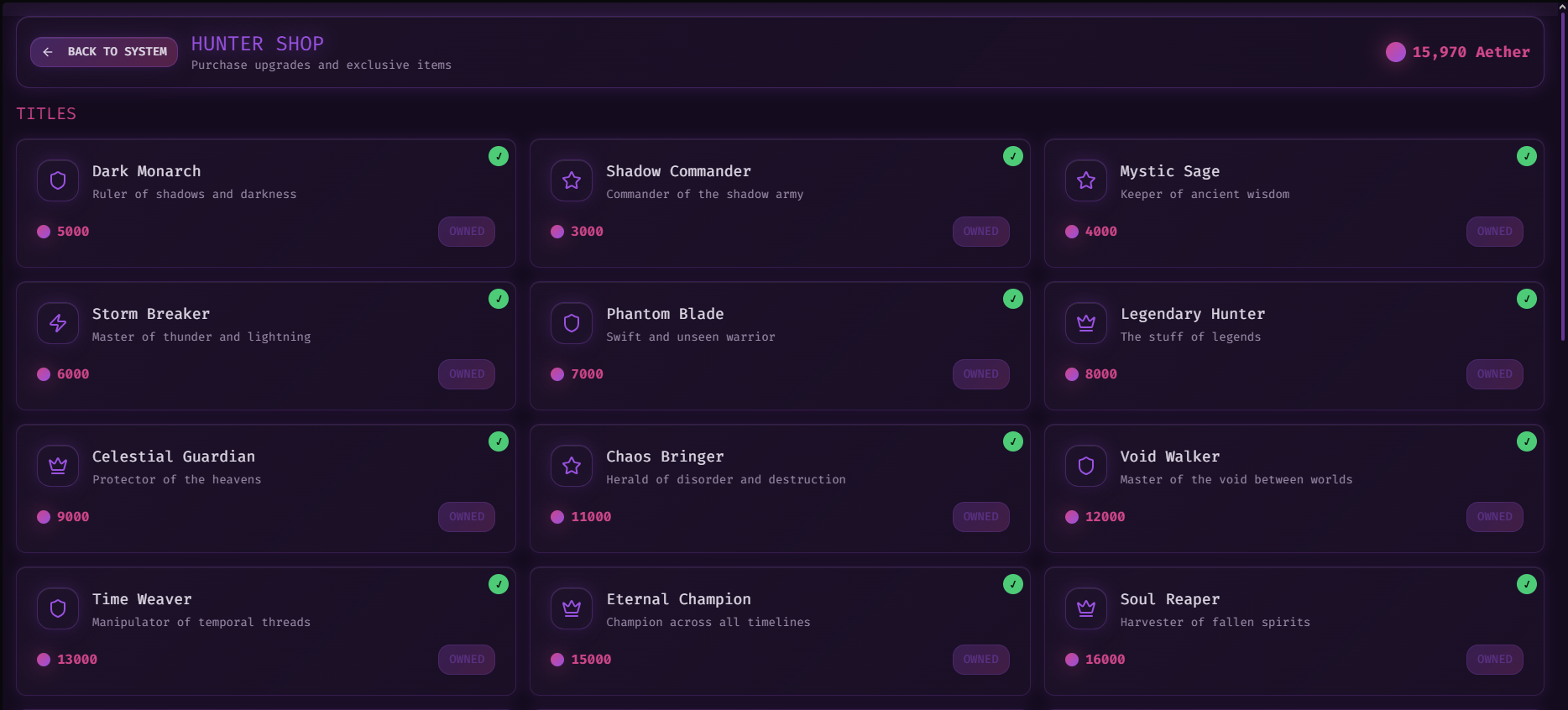1568x710 pixels.
Task: Click the Owned button for Dark Monarch
Action: tap(467, 232)
